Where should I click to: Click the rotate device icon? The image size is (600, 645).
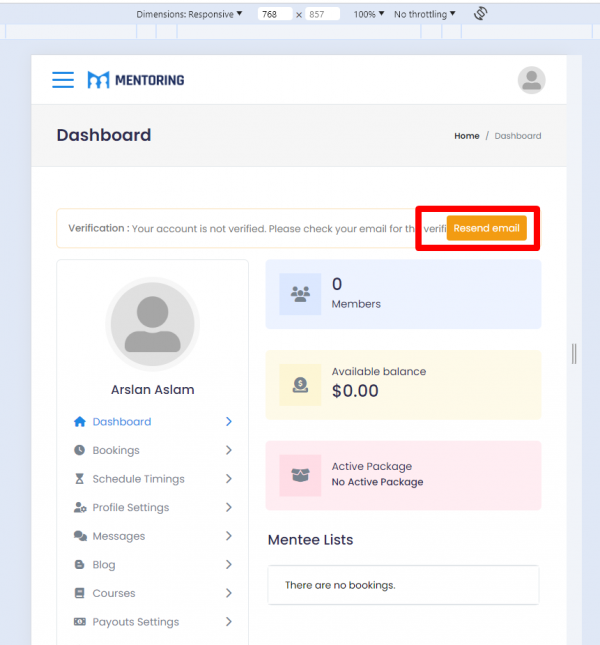480,14
